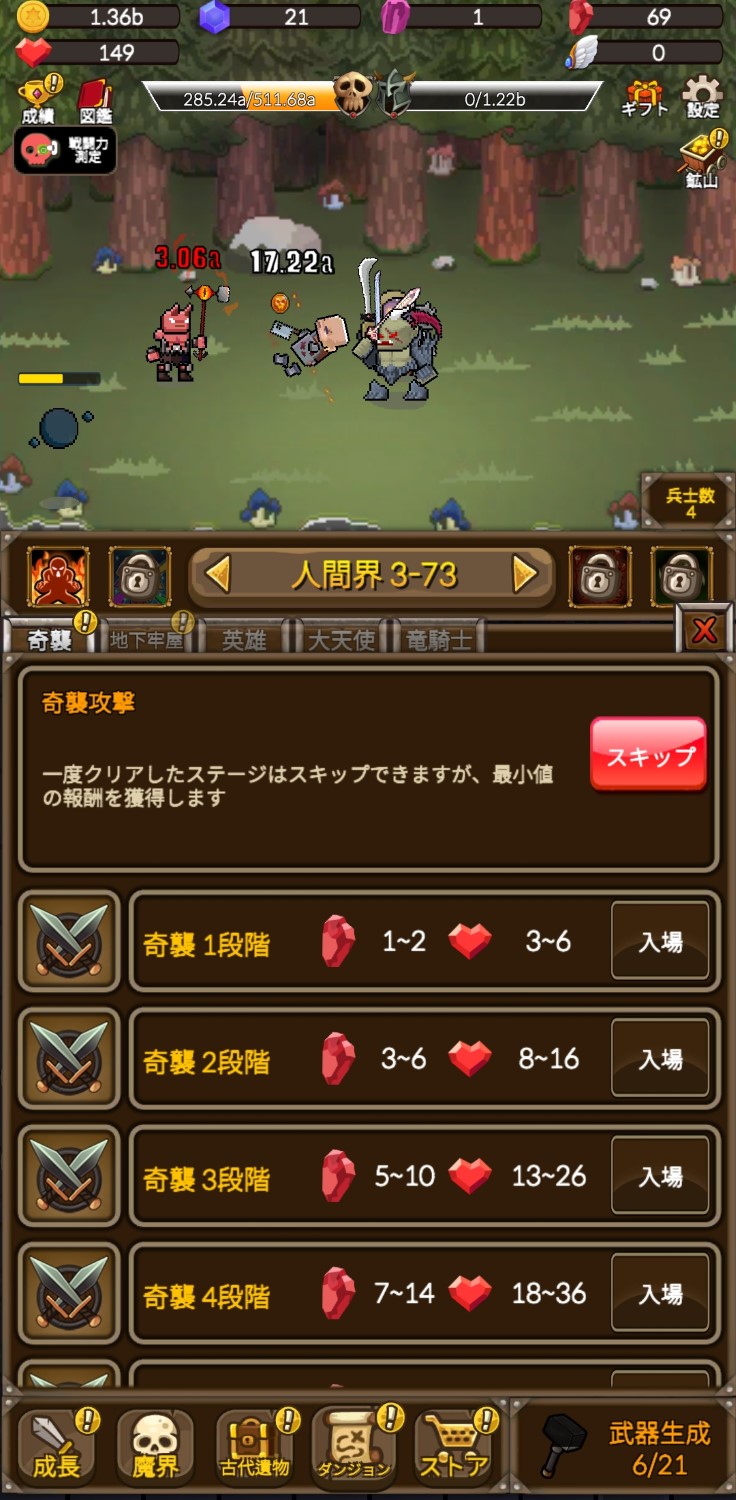736x1500 pixels.
Task: Close the dungeon panel with red X
Action: pyautogui.click(x=705, y=629)
